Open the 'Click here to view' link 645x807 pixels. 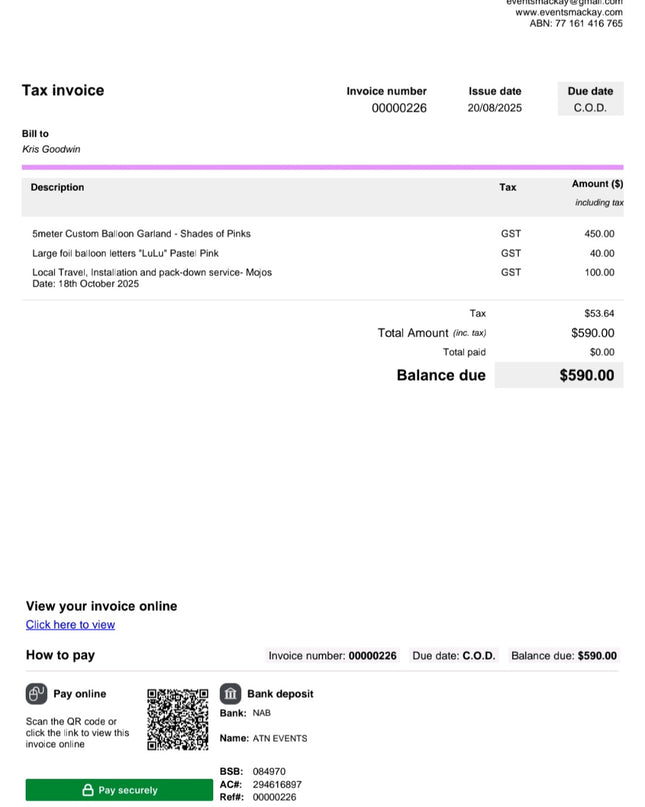click(71, 624)
